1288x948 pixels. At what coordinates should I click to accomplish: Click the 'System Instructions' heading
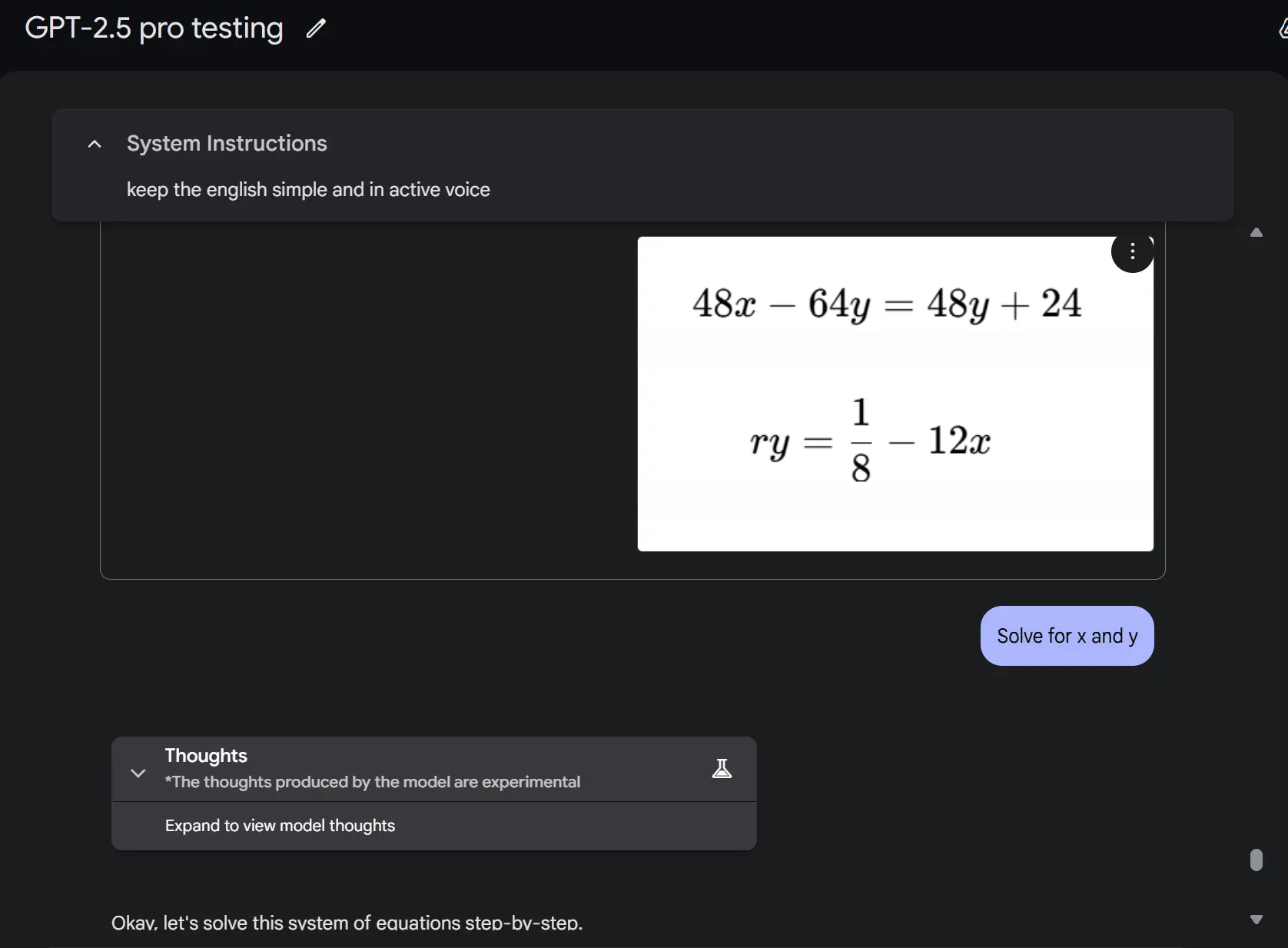[227, 144]
